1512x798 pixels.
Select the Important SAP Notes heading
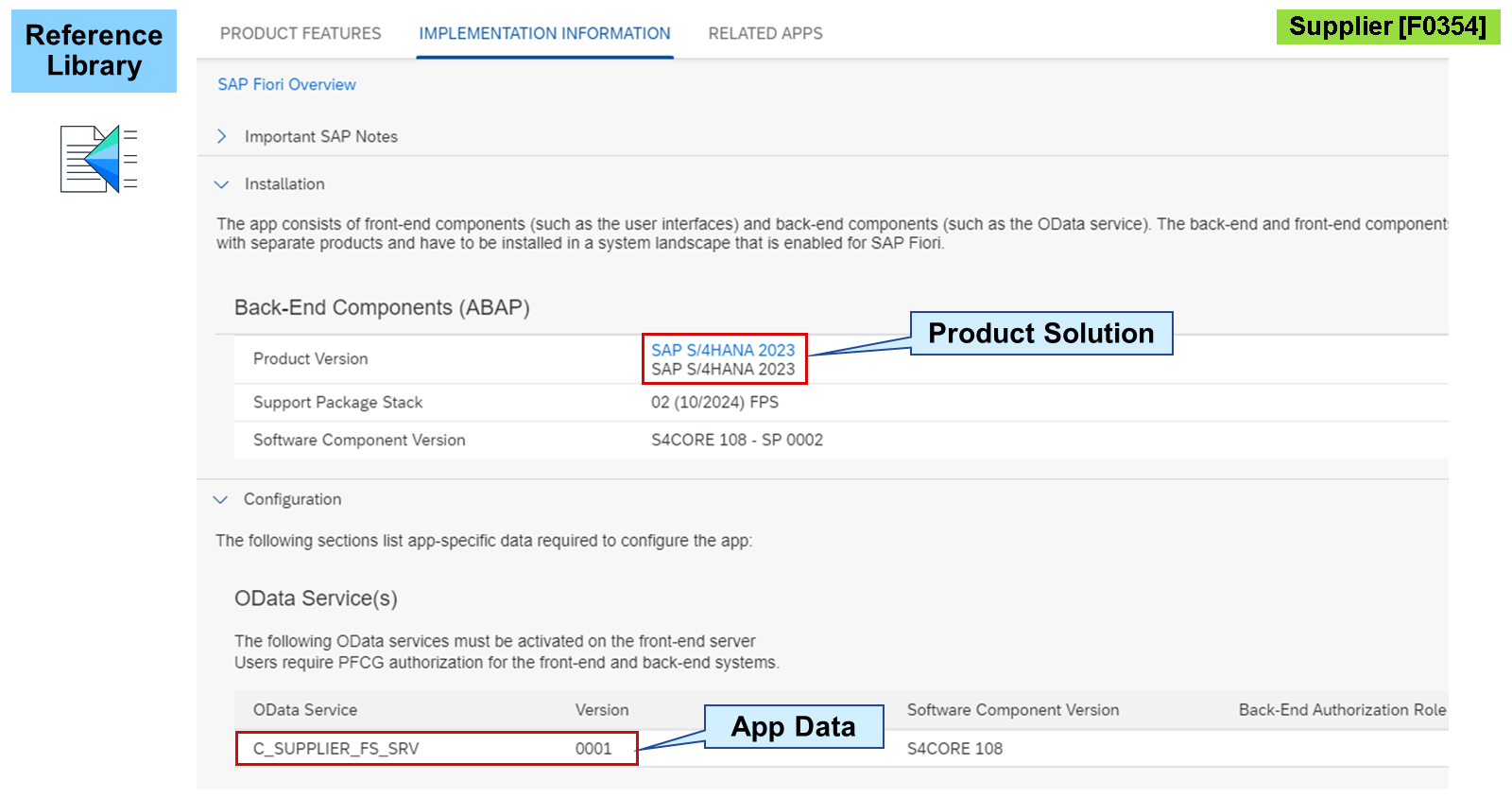click(x=321, y=136)
